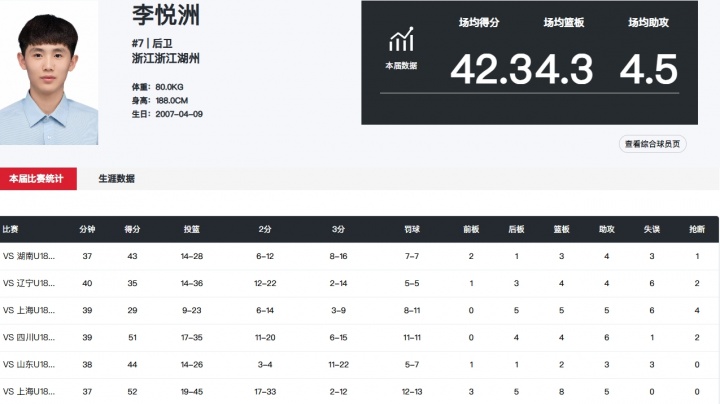Click the 投篮 column header
Image resolution: width=720 pixels, height=404 pixels.
pyautogui.click(x=191, y=230)
